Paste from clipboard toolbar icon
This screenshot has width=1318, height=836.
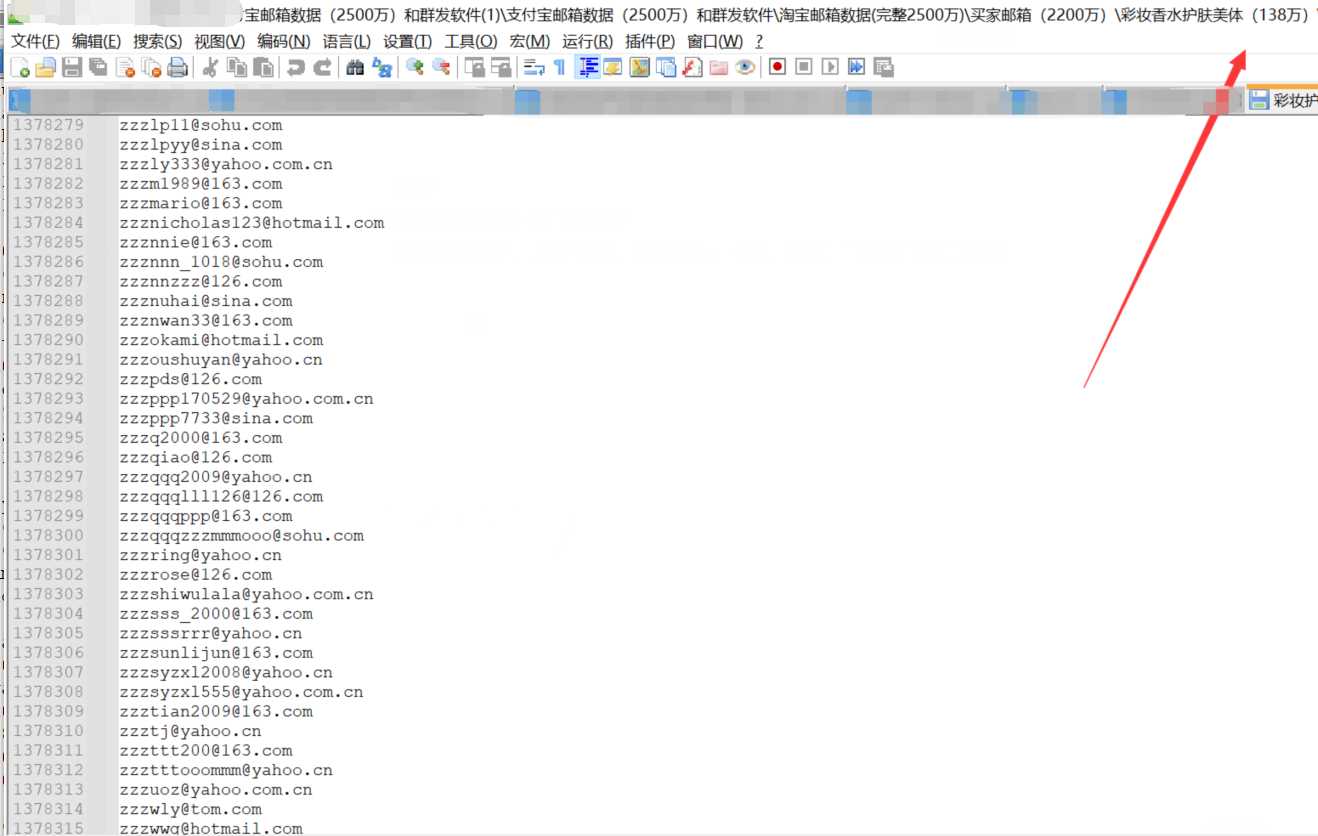point(263,67)
